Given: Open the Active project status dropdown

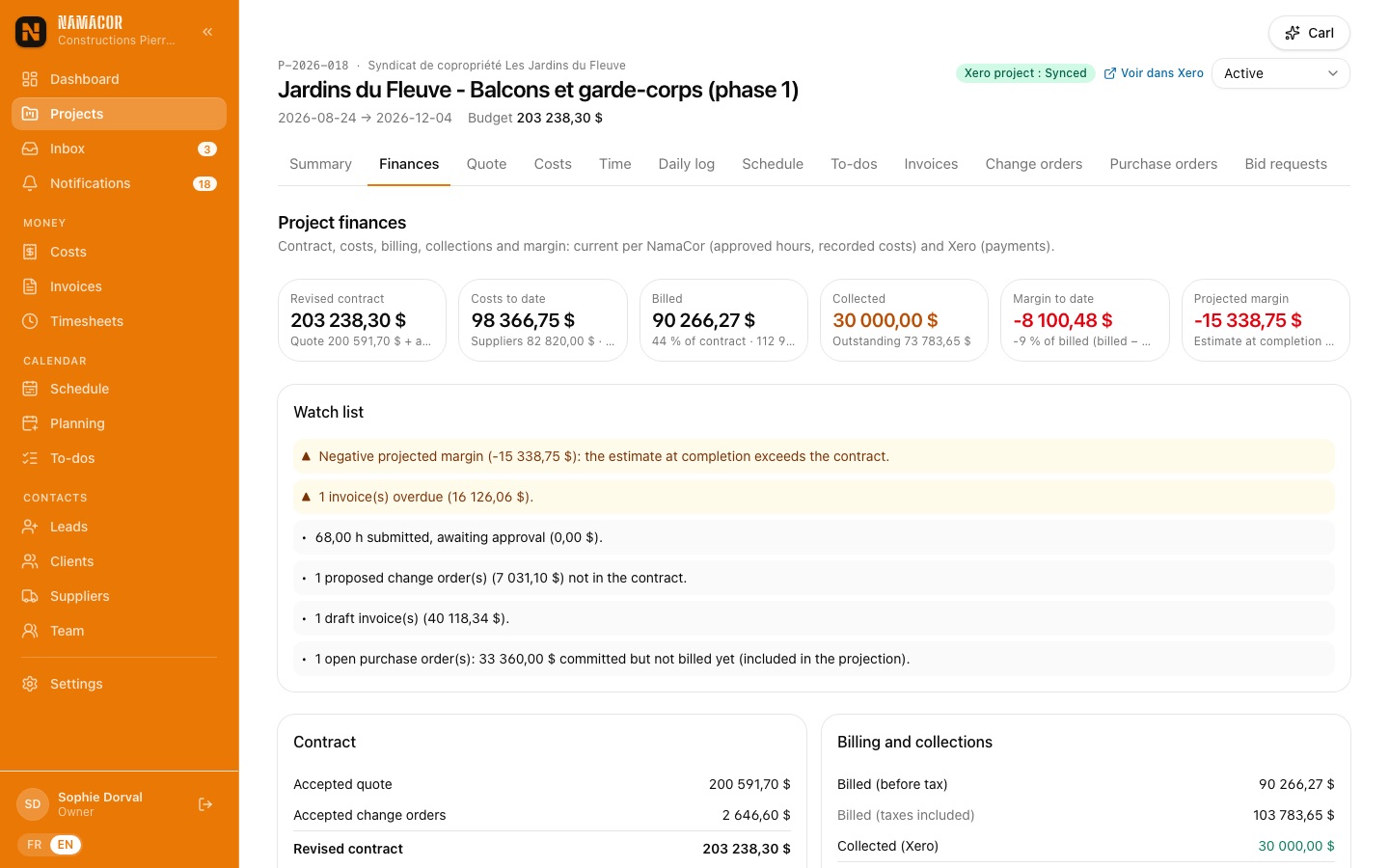Looking at the screenshot, I should (1280, 73).
